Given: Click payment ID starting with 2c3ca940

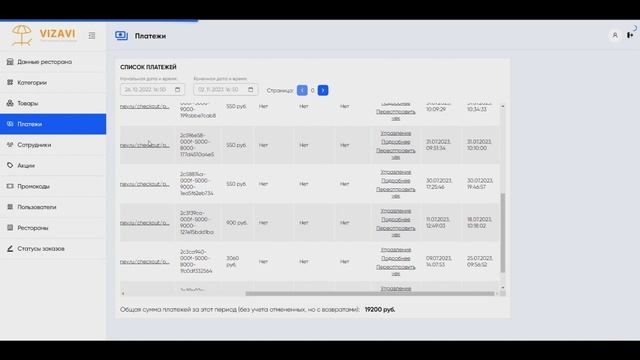Looking at the screenshot, I should 196,262.
